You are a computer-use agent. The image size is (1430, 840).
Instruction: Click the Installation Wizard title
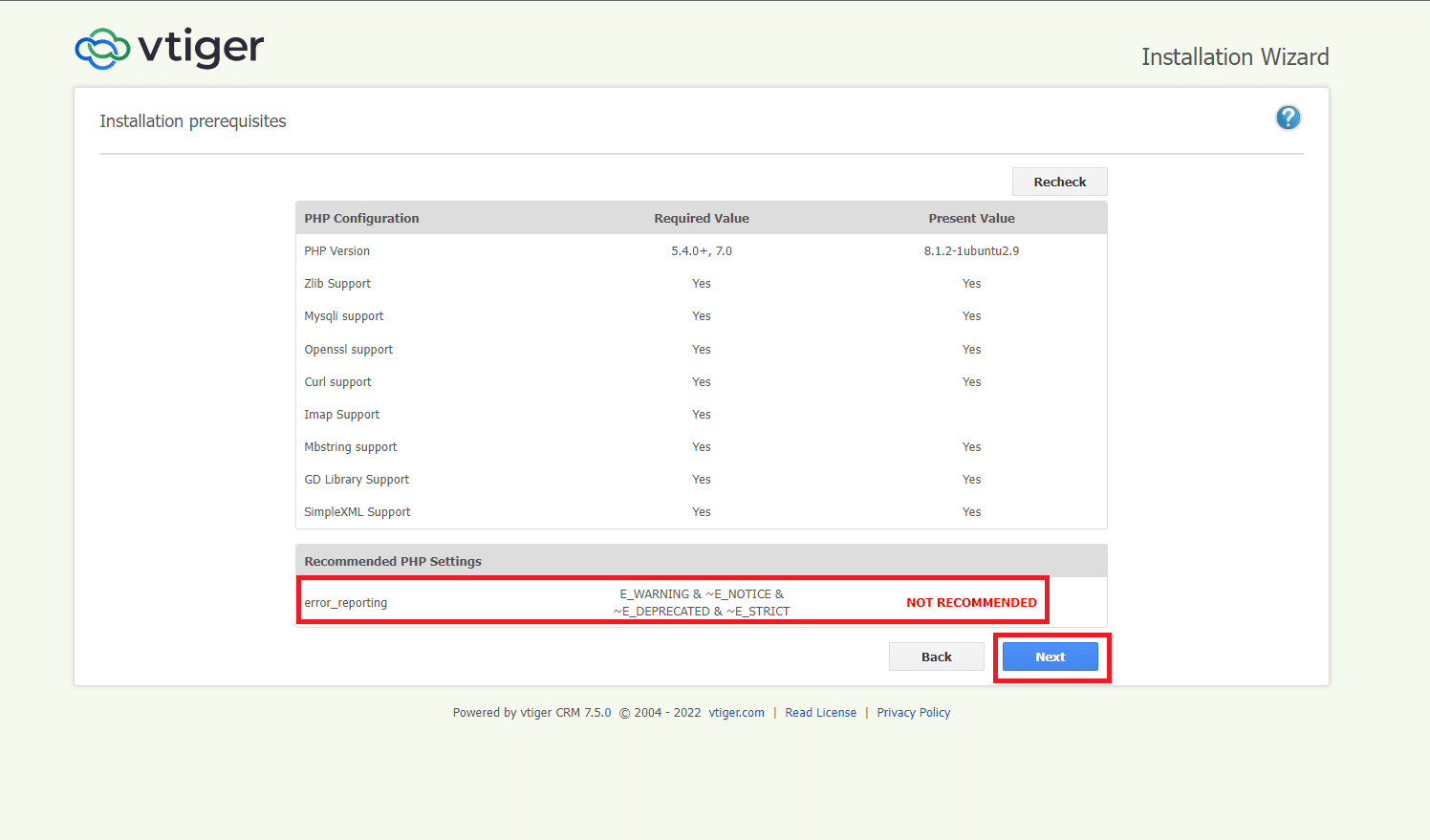click(x=1235, y=57)
